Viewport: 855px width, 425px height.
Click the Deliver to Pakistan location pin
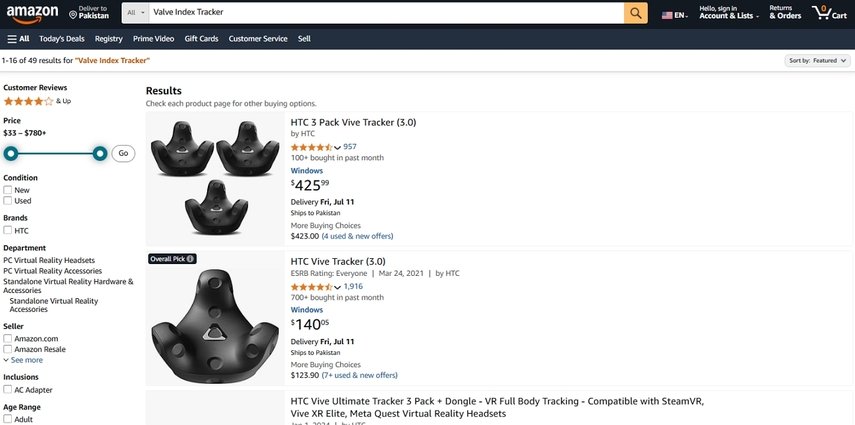tap(73, 15)
